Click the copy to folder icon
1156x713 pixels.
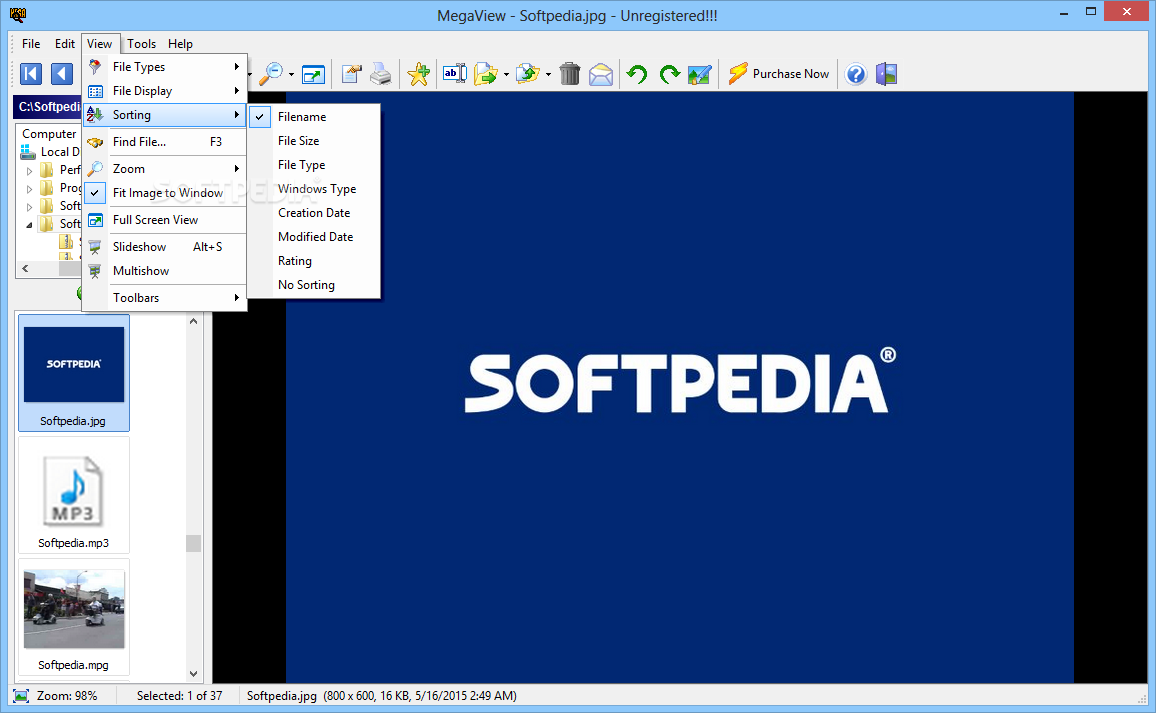pos(528,74)
